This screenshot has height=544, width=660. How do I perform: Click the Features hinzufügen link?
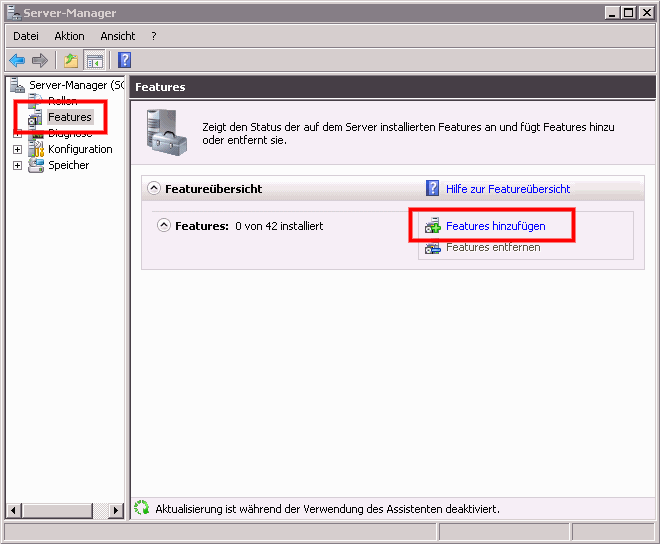495,226
